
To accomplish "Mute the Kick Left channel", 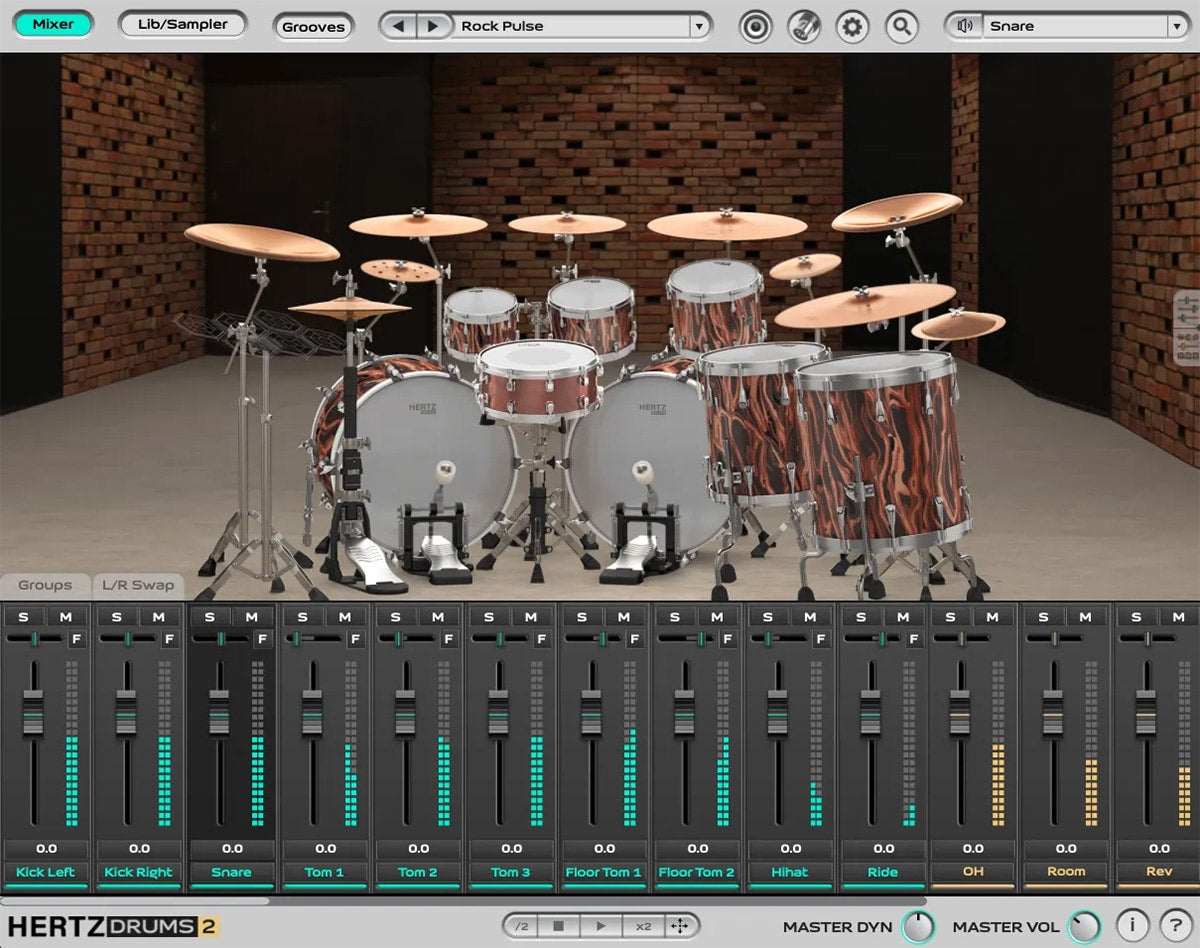I will [x=65, y=617].
